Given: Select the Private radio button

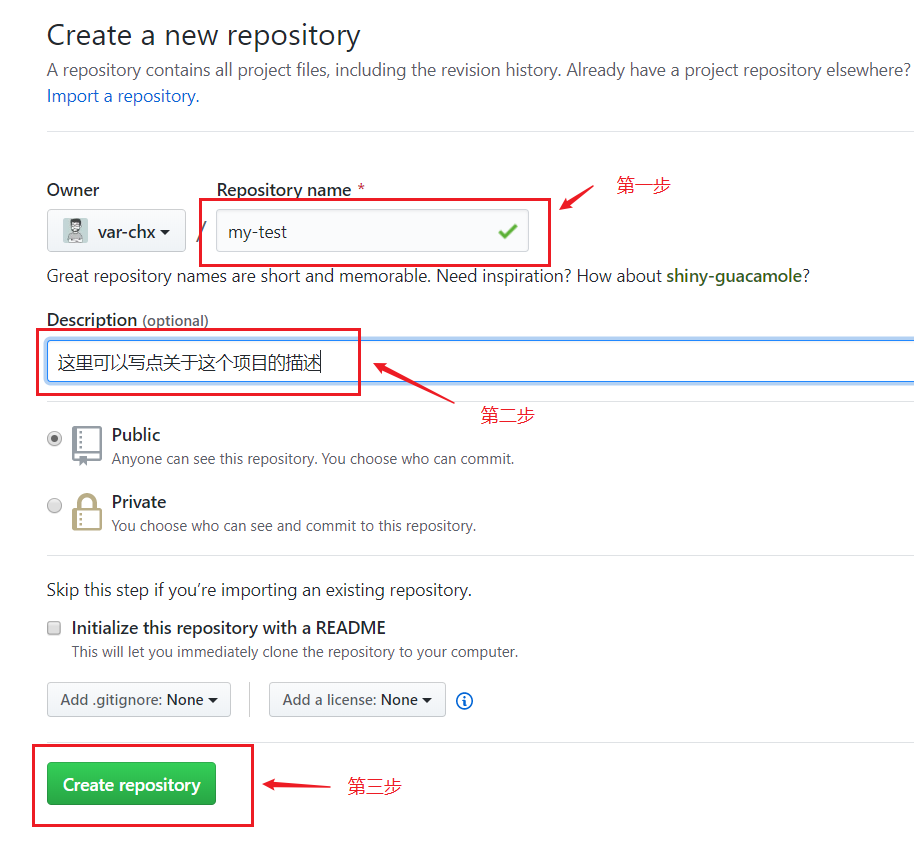Looking at the screenshot, I should click(x=55, y=505).
